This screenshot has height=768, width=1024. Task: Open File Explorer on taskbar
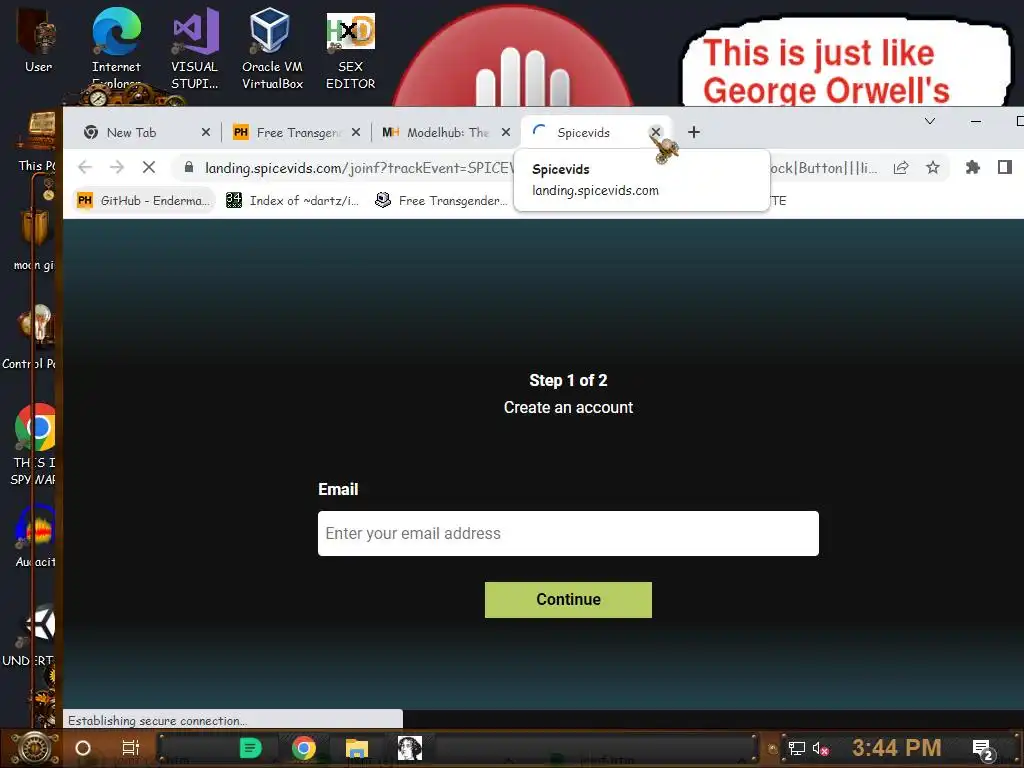[357, 748]
